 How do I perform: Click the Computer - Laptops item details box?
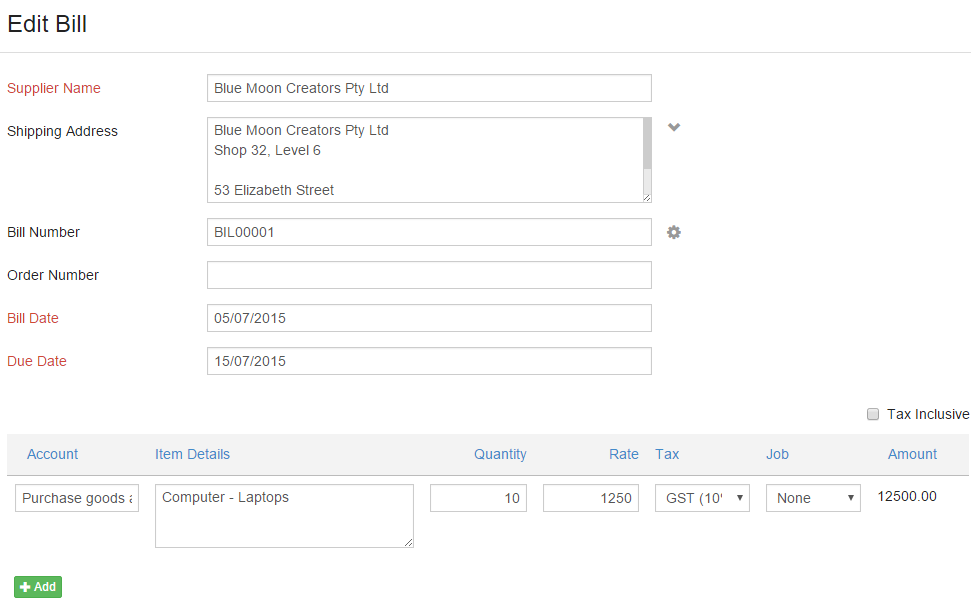[x=284, y=516]
